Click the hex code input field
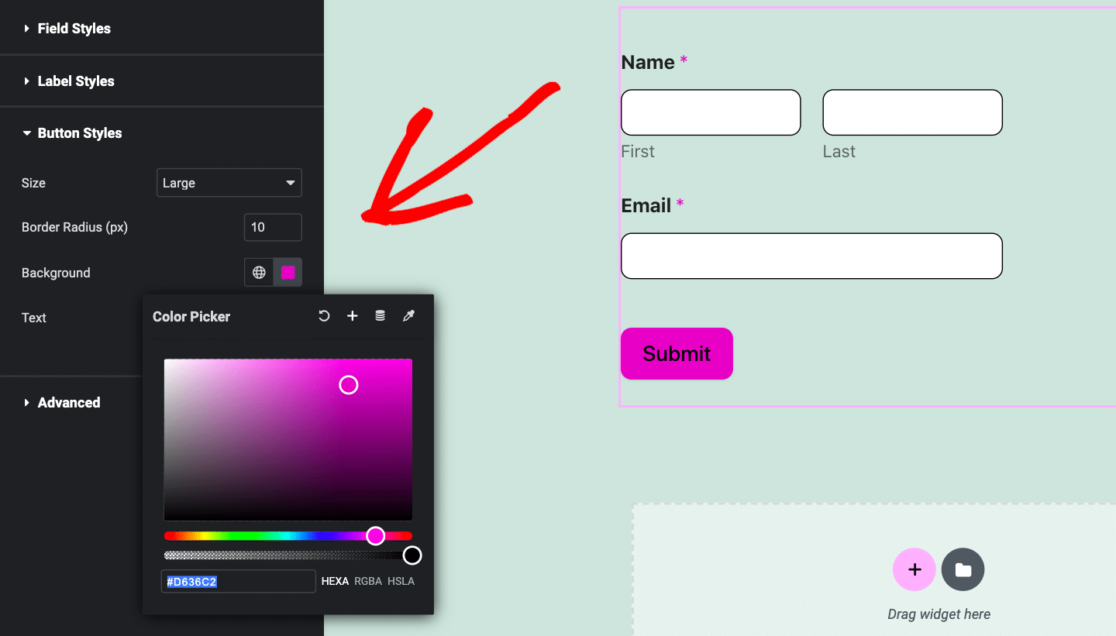 pos(238,581)
